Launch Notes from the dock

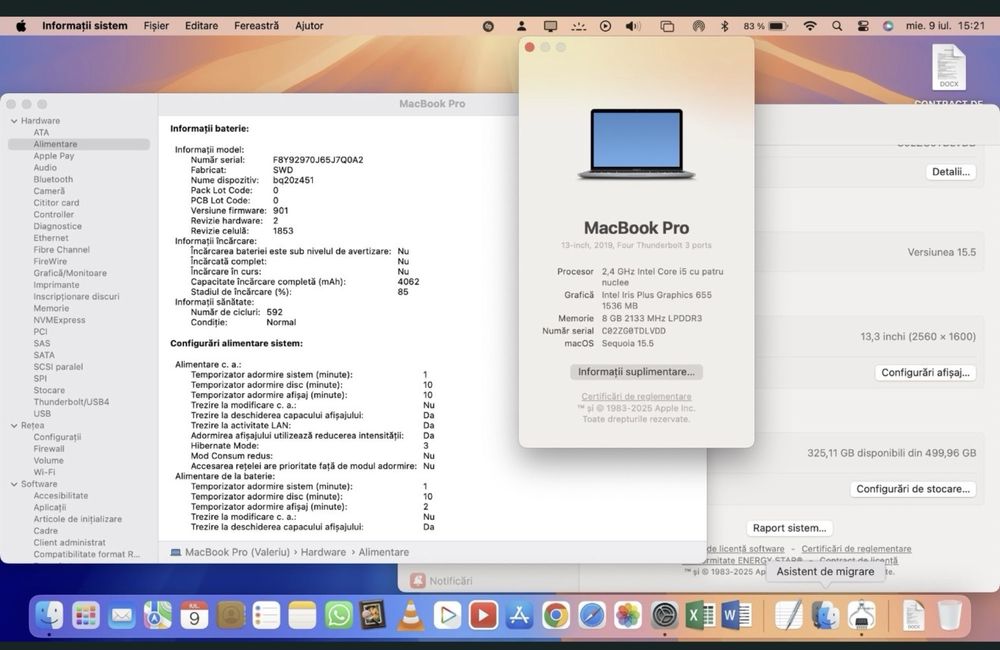[x=302, y=616]
